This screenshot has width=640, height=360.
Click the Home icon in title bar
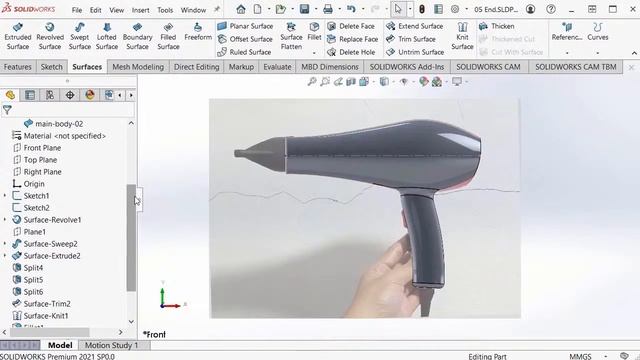tap(241, 9)
